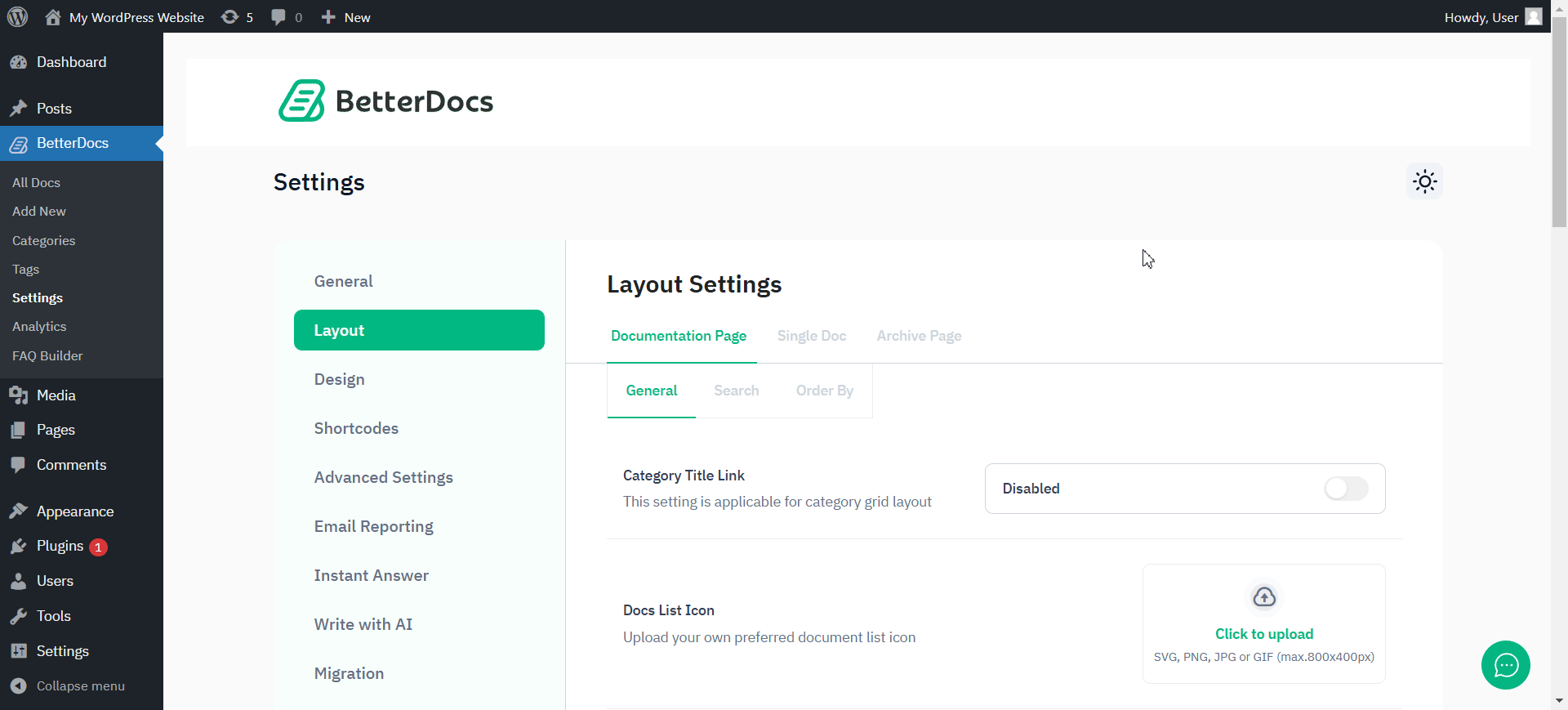Select the Order By sub-tab
1568x710 pixels.
tap(825, 391)
